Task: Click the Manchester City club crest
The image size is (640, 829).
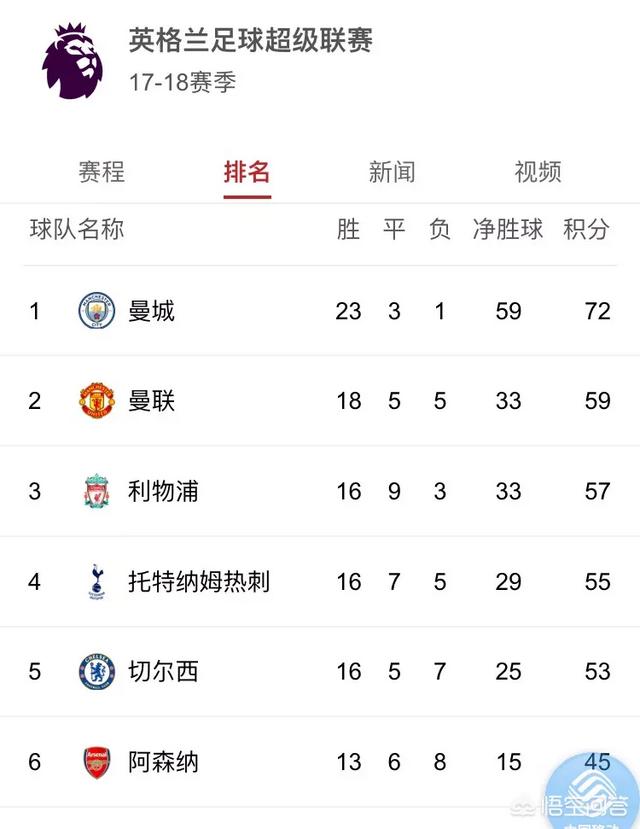Action: click(97, 311)
